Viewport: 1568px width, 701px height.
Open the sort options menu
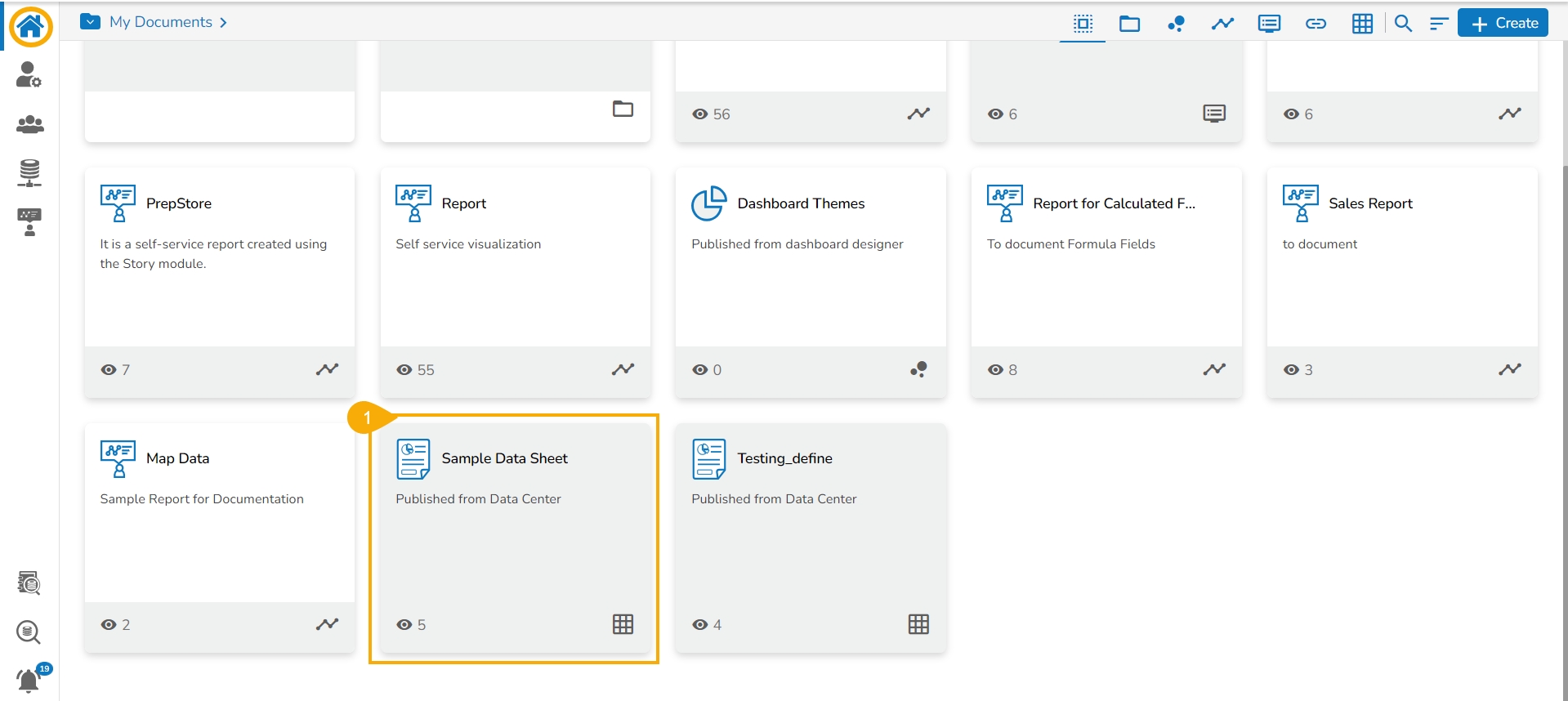point(1439,24)
